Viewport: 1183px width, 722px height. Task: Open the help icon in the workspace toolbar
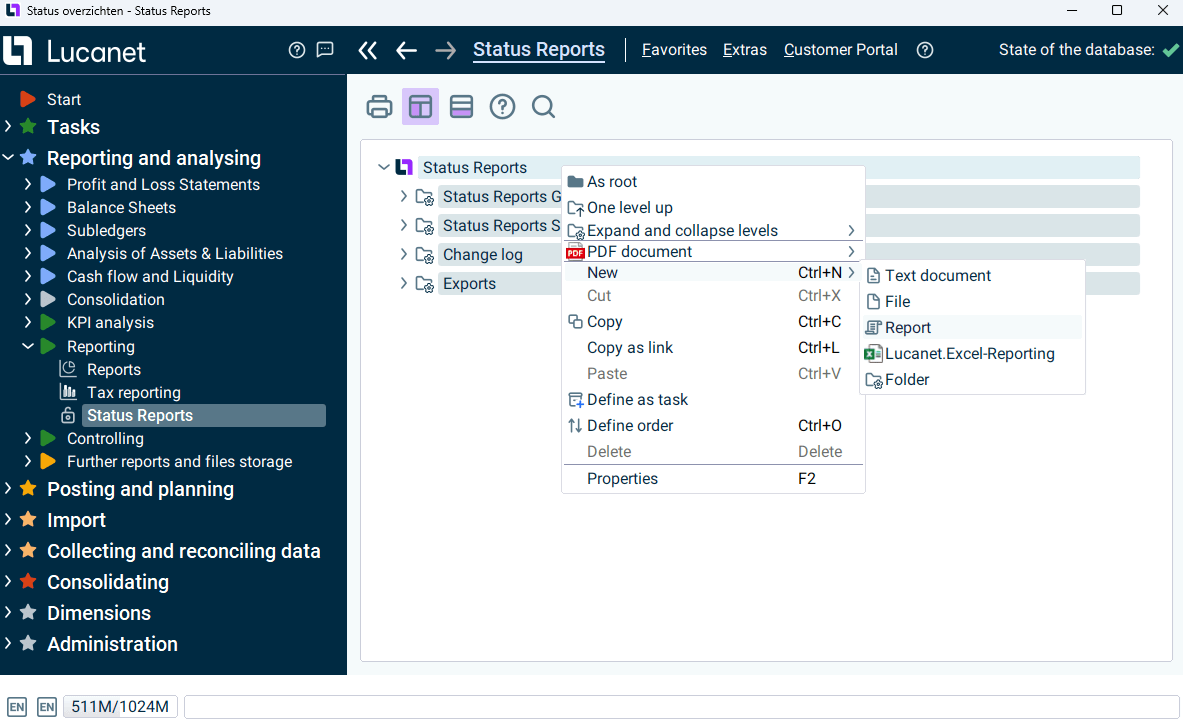click(502, 106)
